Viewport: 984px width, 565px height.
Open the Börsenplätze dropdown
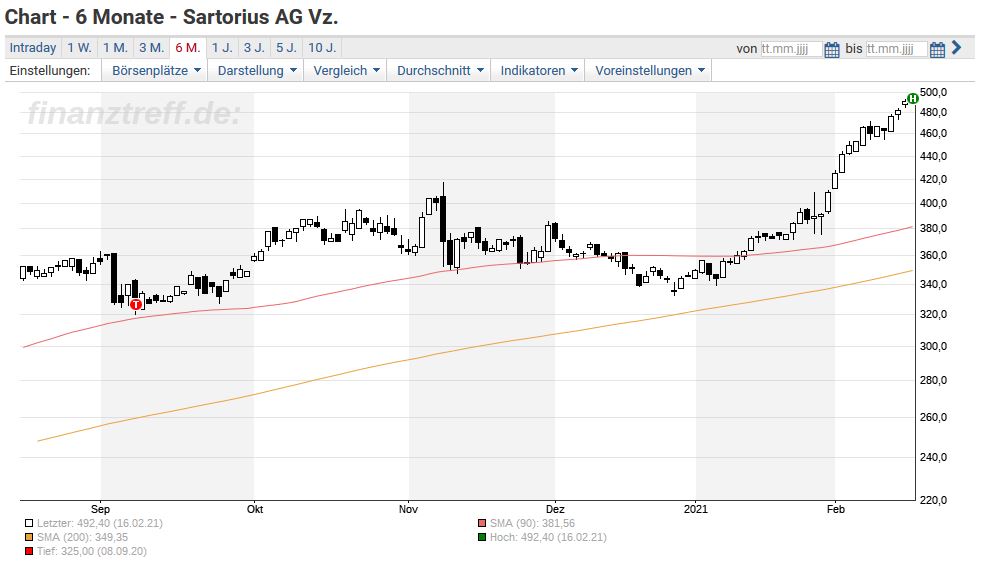pyautogui.click(x=156, y=71)
